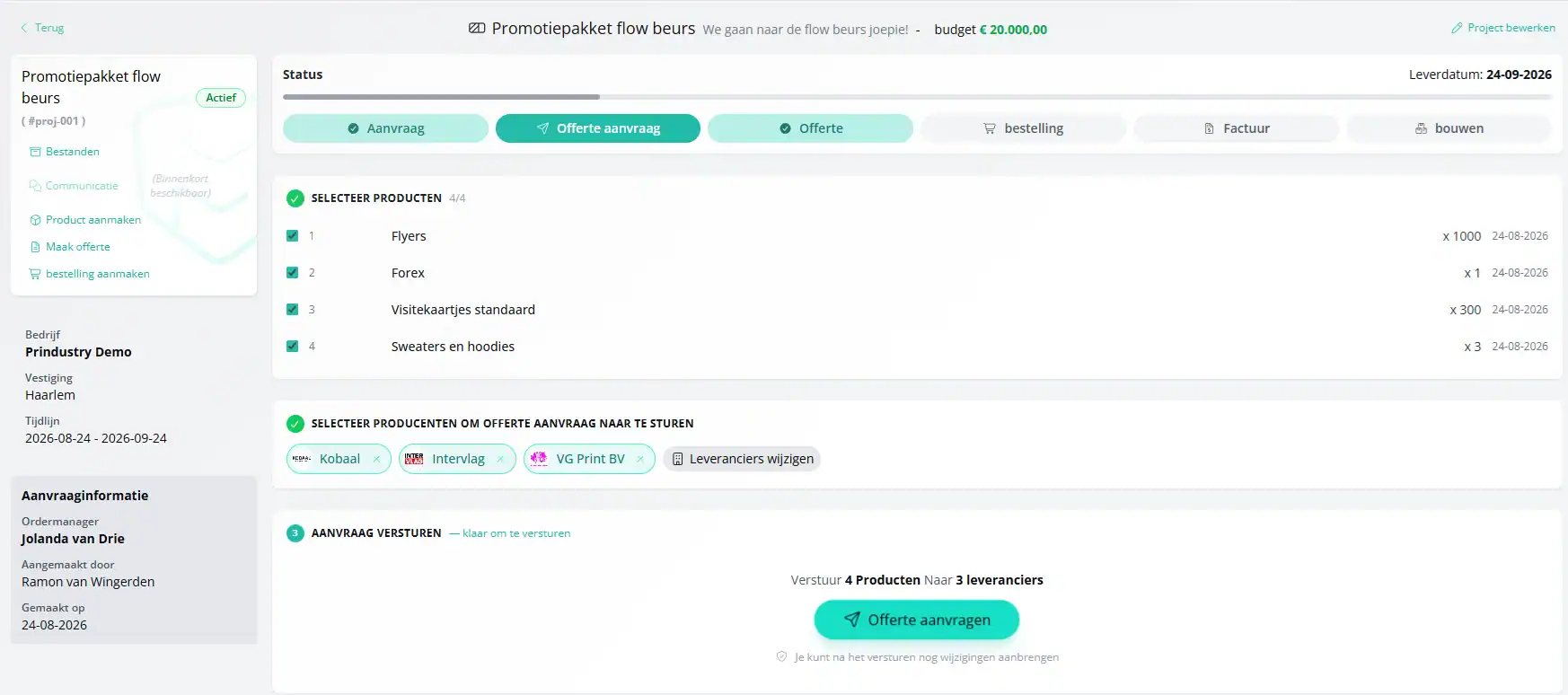Open the Factuur status step

point(1237,128)
